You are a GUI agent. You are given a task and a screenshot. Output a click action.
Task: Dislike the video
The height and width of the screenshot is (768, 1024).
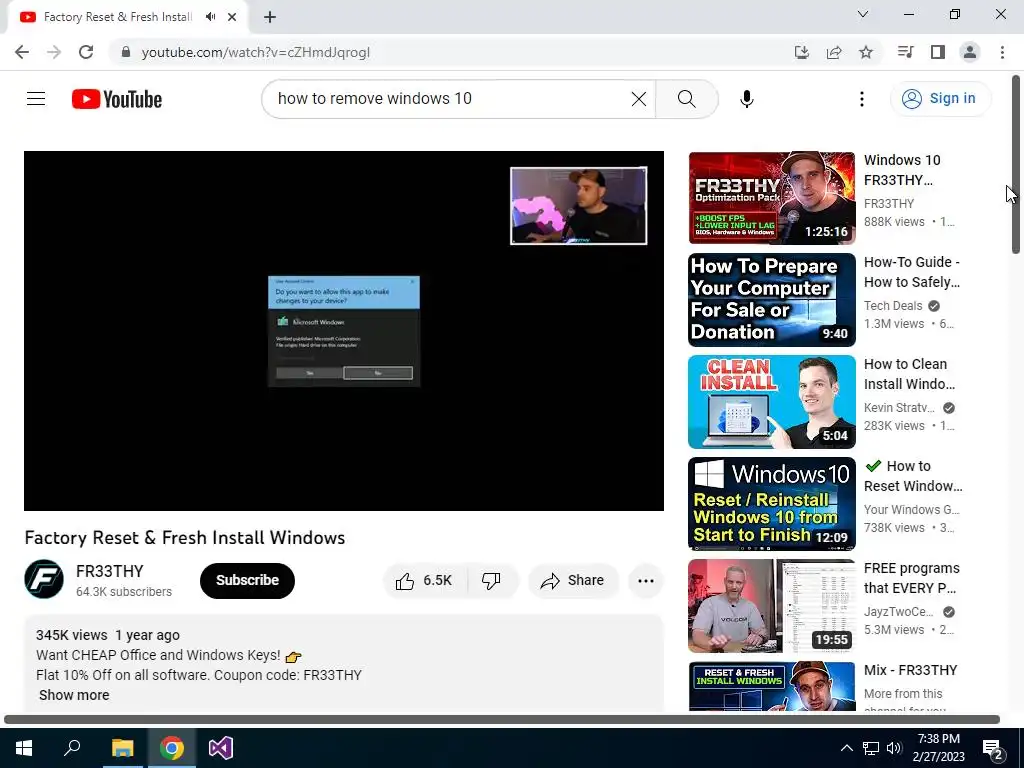click(x=492, y=581)
